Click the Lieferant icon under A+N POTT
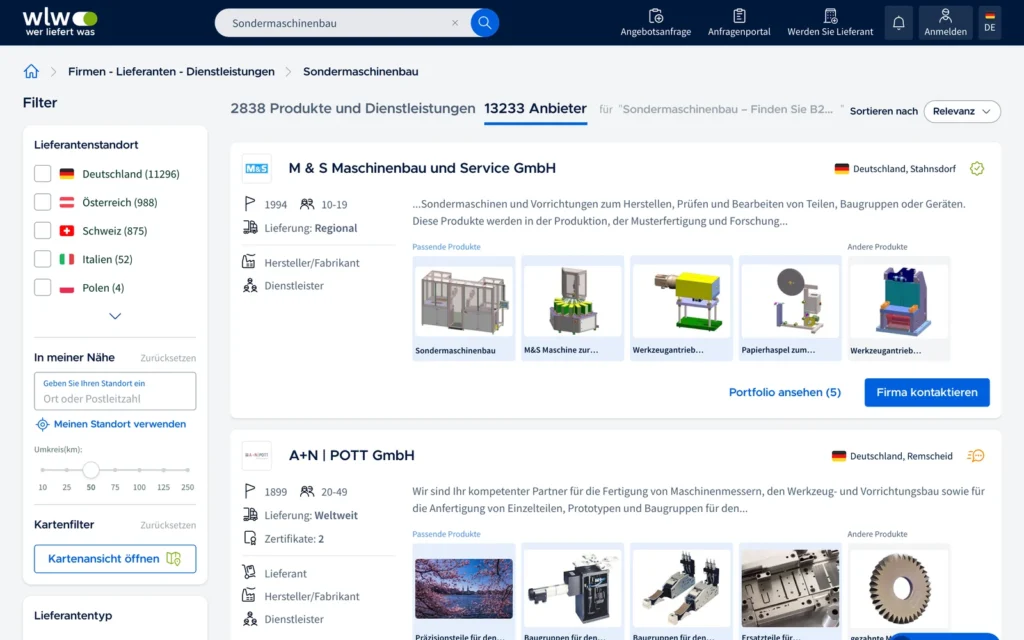 pyautogui.click(x=249, y=573)
